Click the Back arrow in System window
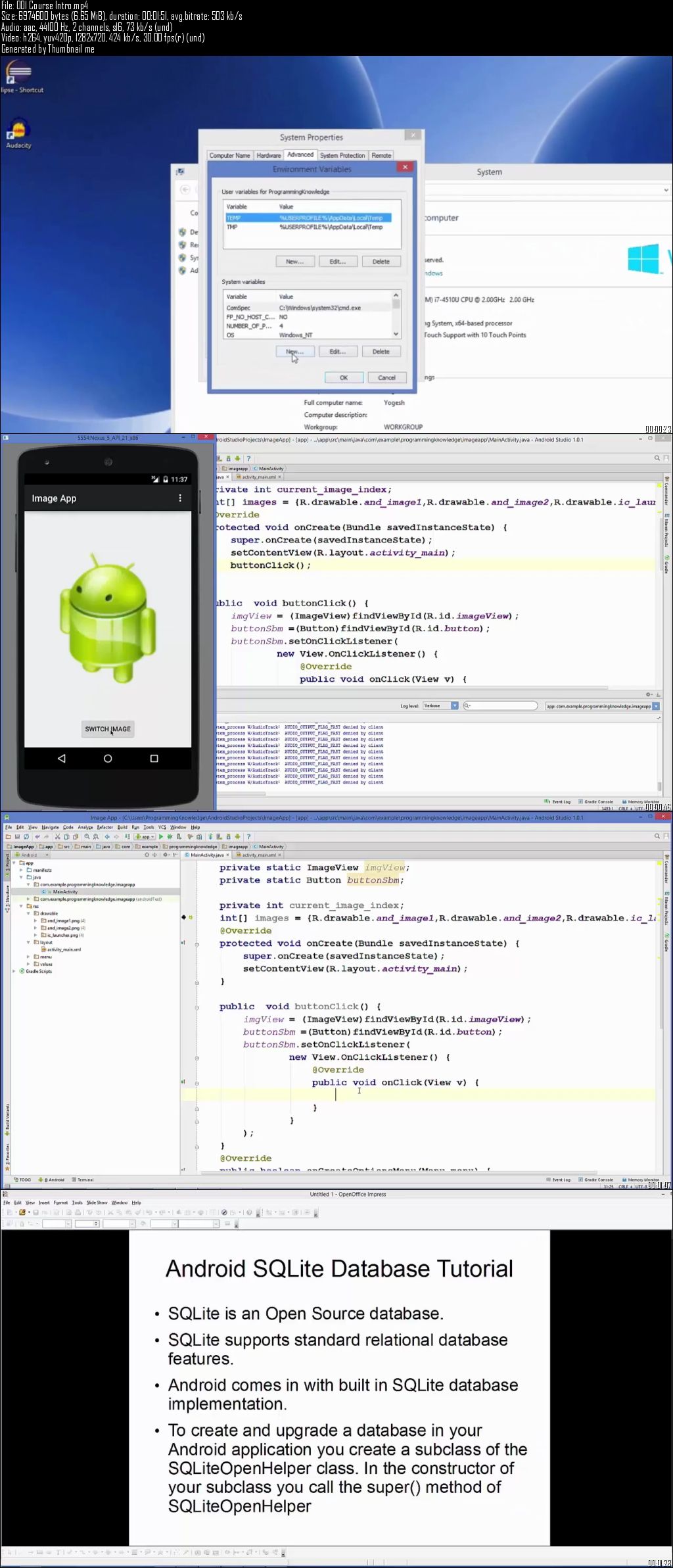The image size is (673, 1568). pos(185,189)
